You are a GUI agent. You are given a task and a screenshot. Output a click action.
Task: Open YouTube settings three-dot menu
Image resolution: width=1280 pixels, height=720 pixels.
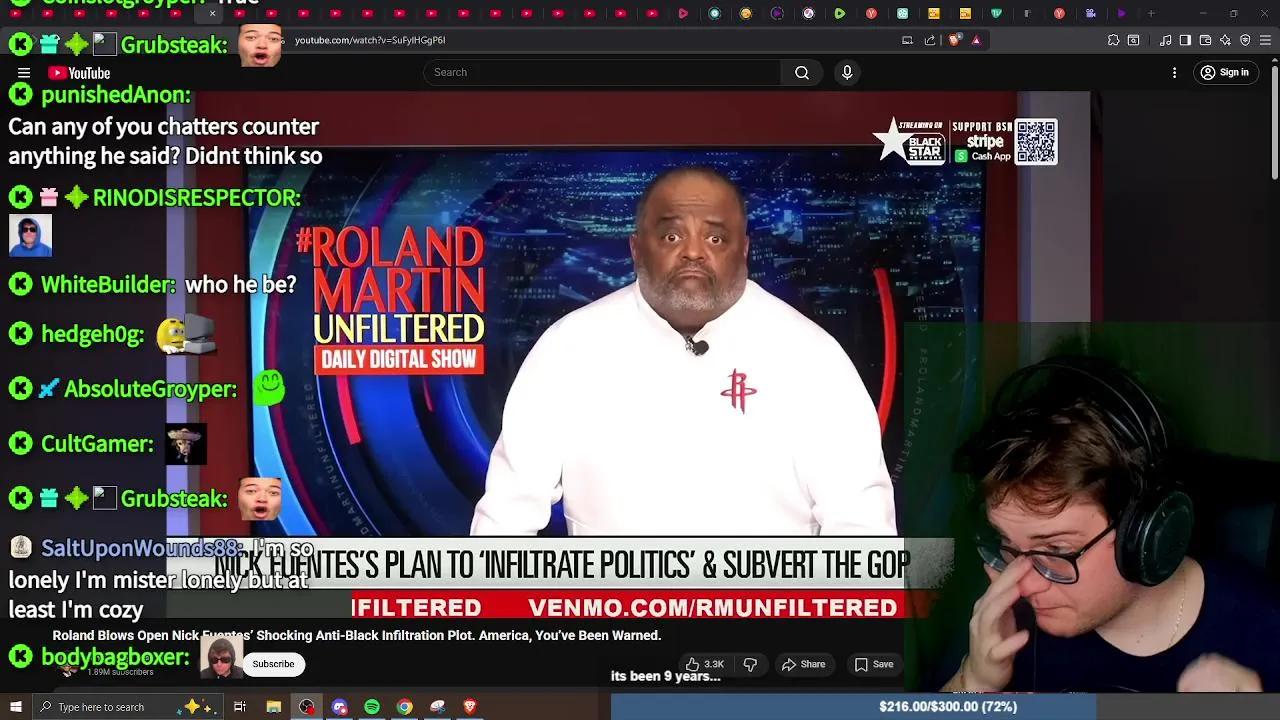[1175, 73]
